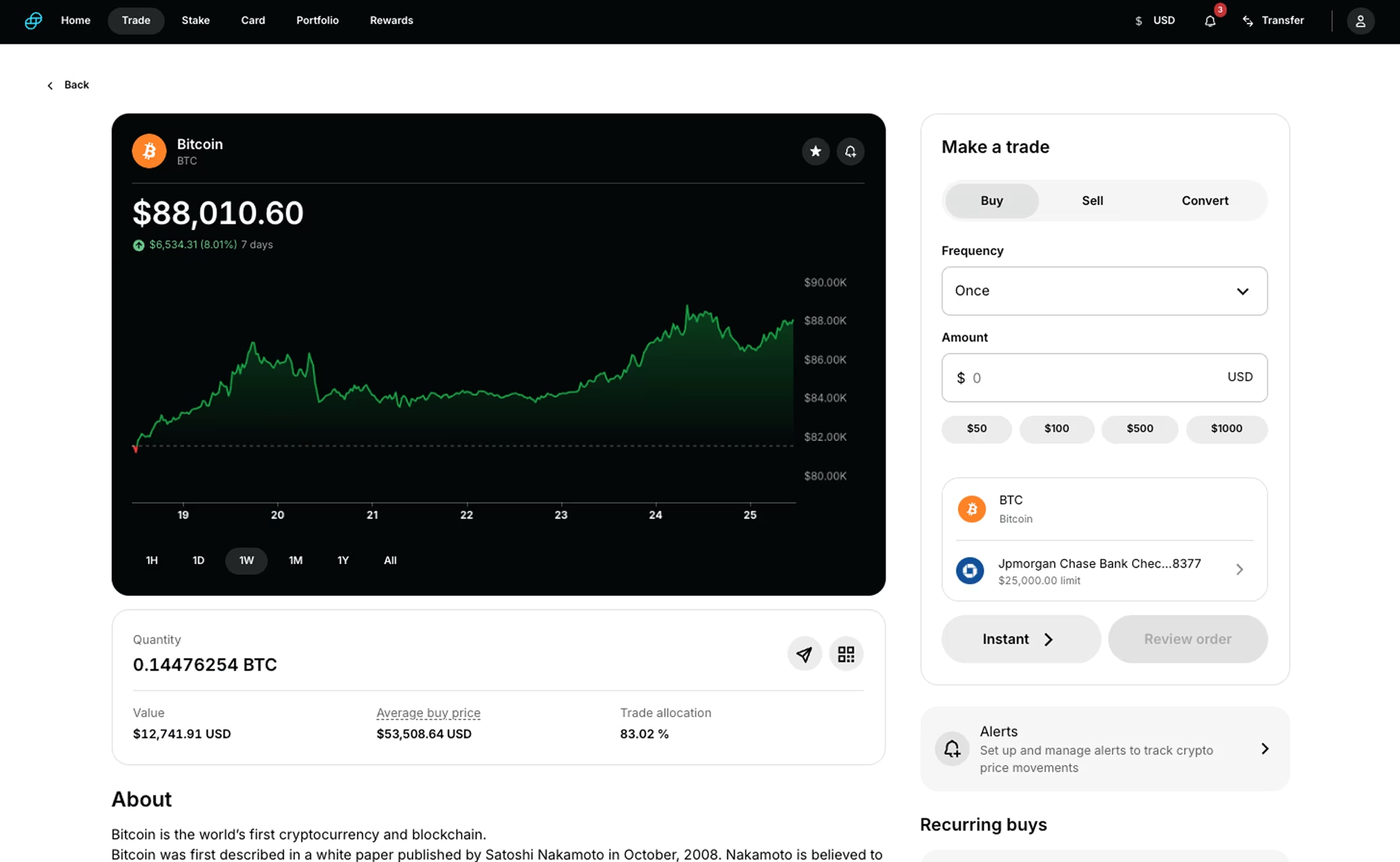1400x862 pixels.
Task: Click the send paper-plane icon on the quantity card
Action: (x=804, y=653)
